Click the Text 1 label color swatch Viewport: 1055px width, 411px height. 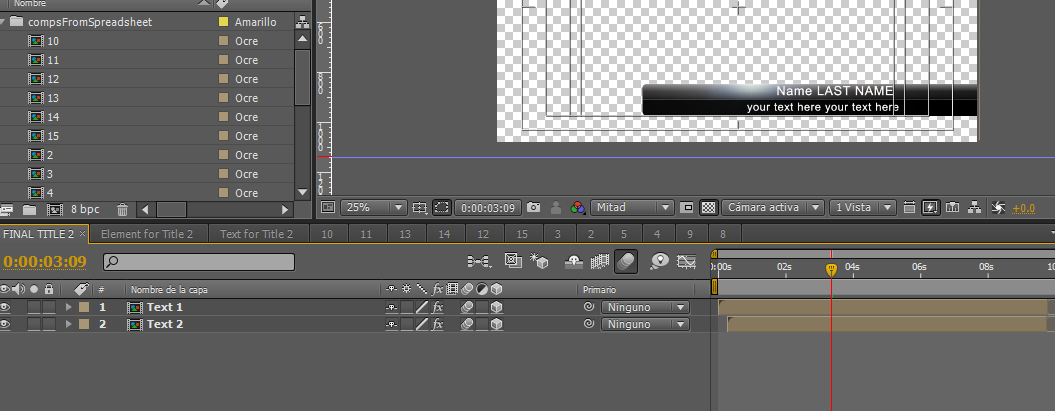[84, 307]
